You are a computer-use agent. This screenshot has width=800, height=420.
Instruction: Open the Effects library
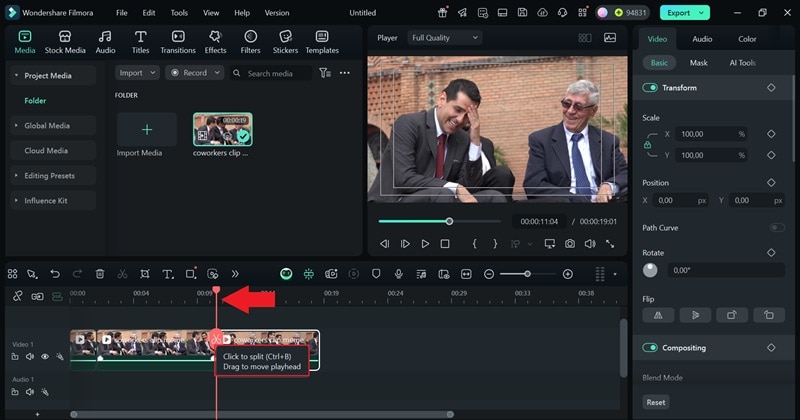(x=215, y=42)
